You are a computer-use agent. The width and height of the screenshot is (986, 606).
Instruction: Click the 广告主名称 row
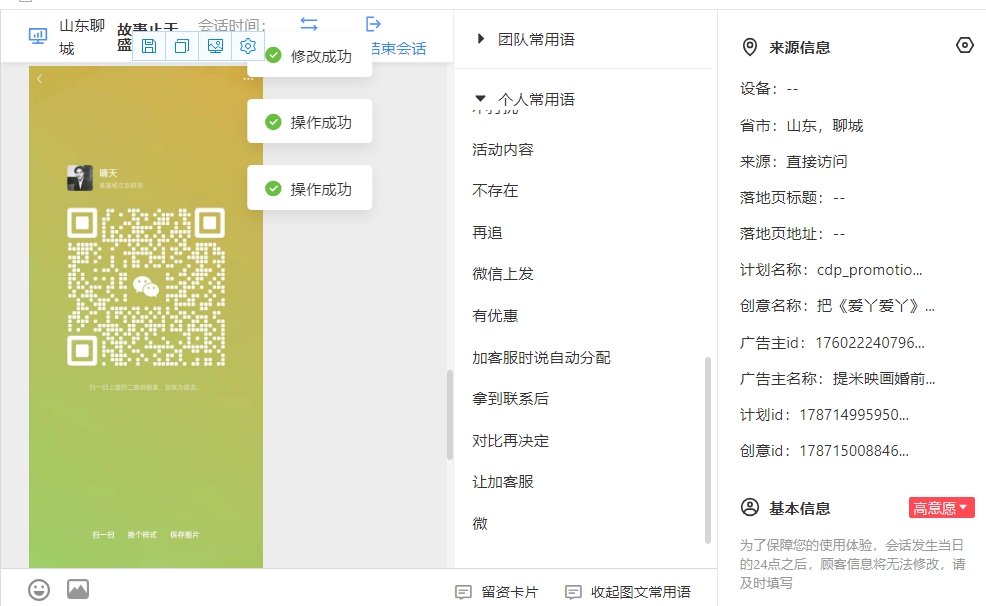pos(837,378)
